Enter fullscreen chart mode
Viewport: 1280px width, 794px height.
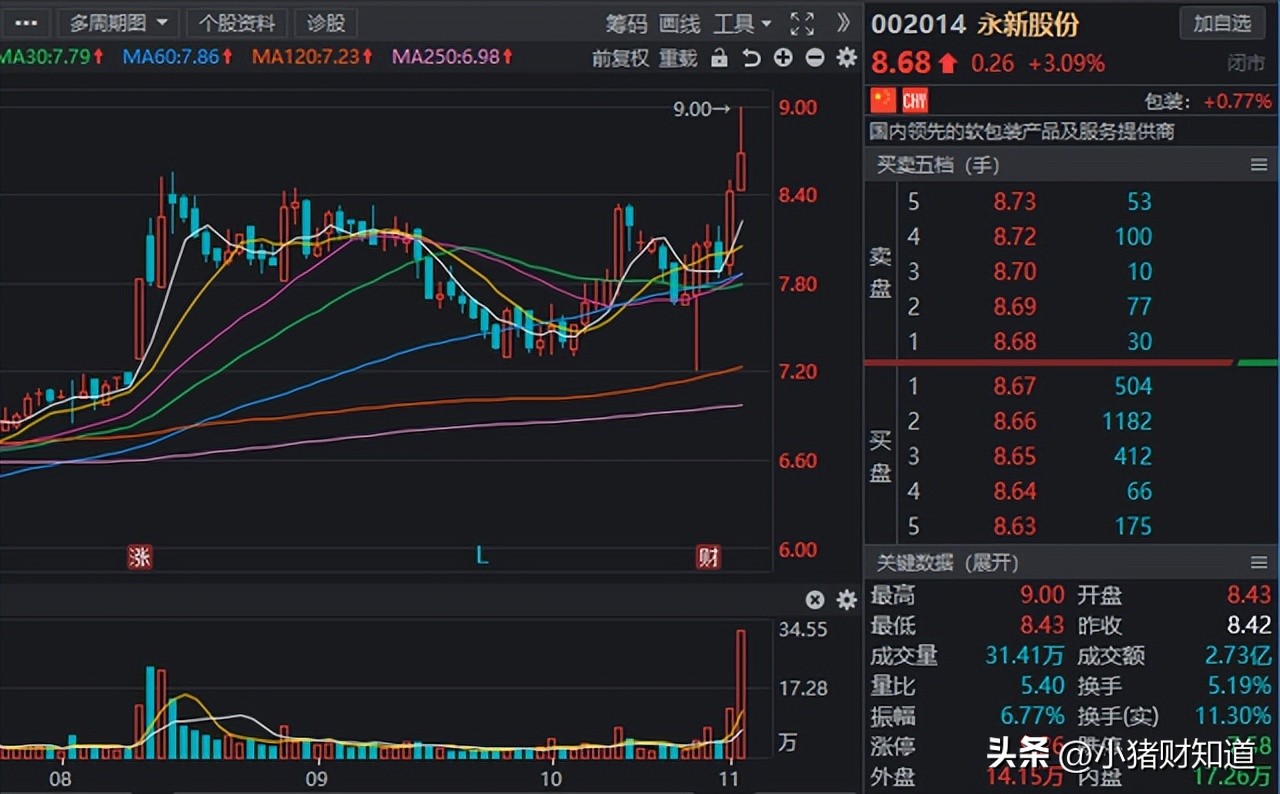pyautogui.click(x=801, y=24)
